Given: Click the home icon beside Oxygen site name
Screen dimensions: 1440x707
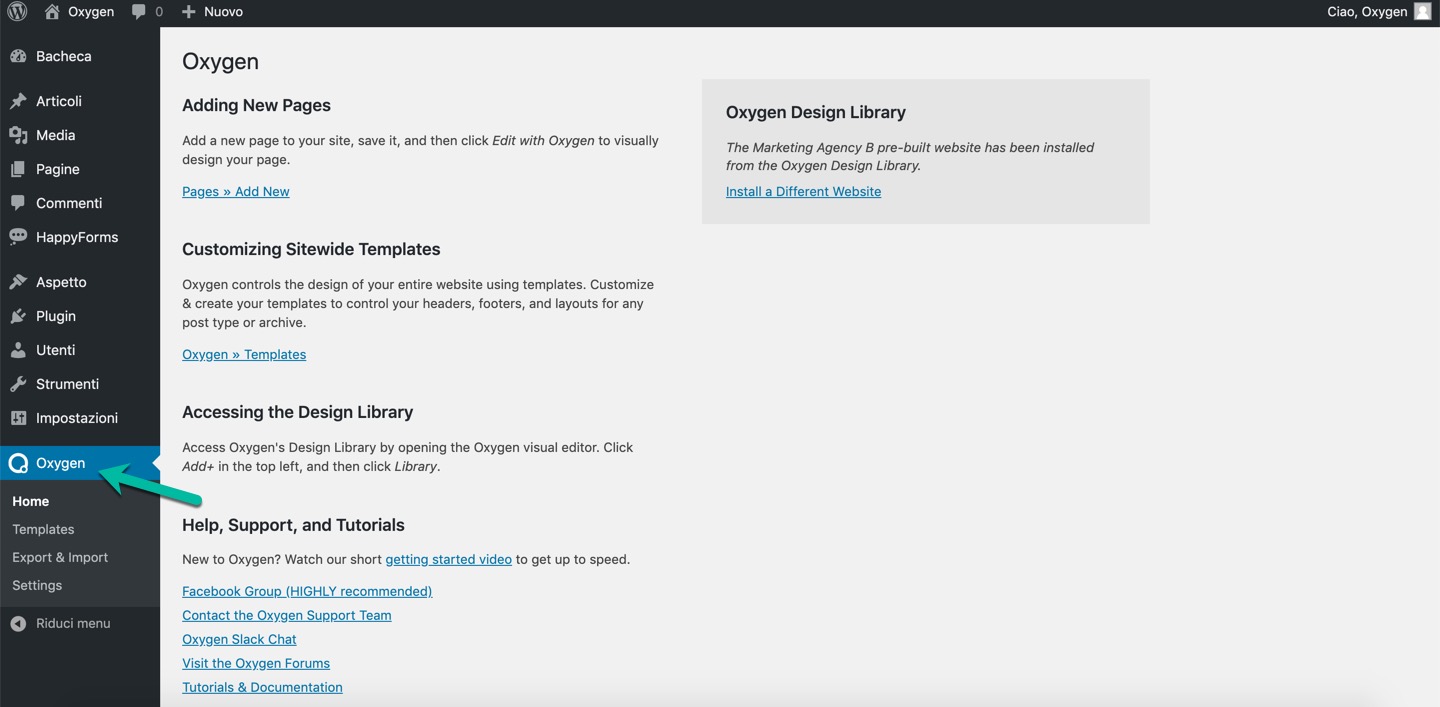Looking at the screenshot, I should (x=53, y=12).
